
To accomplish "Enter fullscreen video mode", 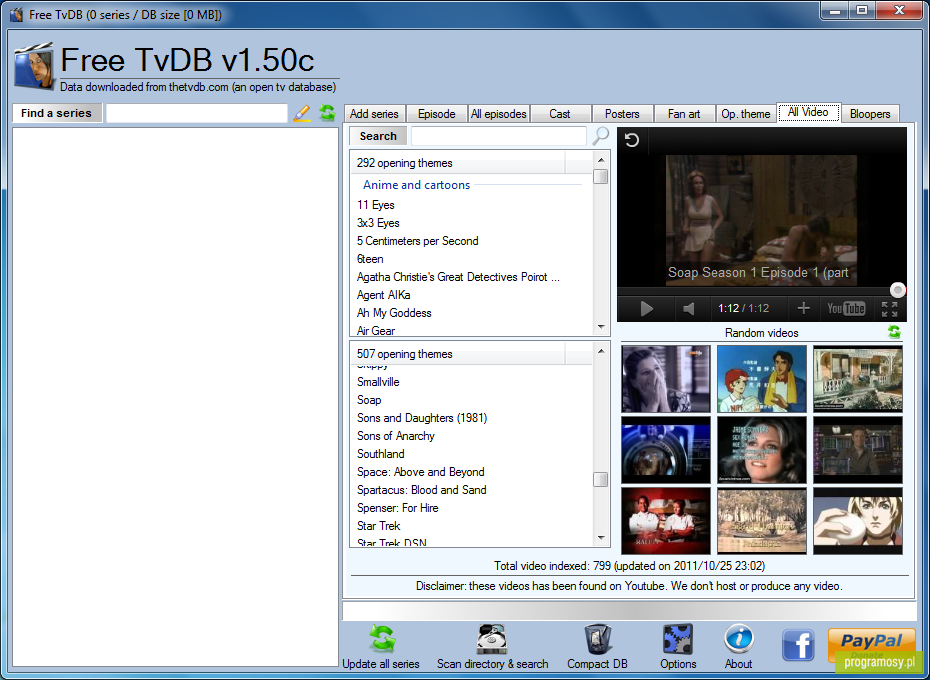I will click(x=889, y=309).
